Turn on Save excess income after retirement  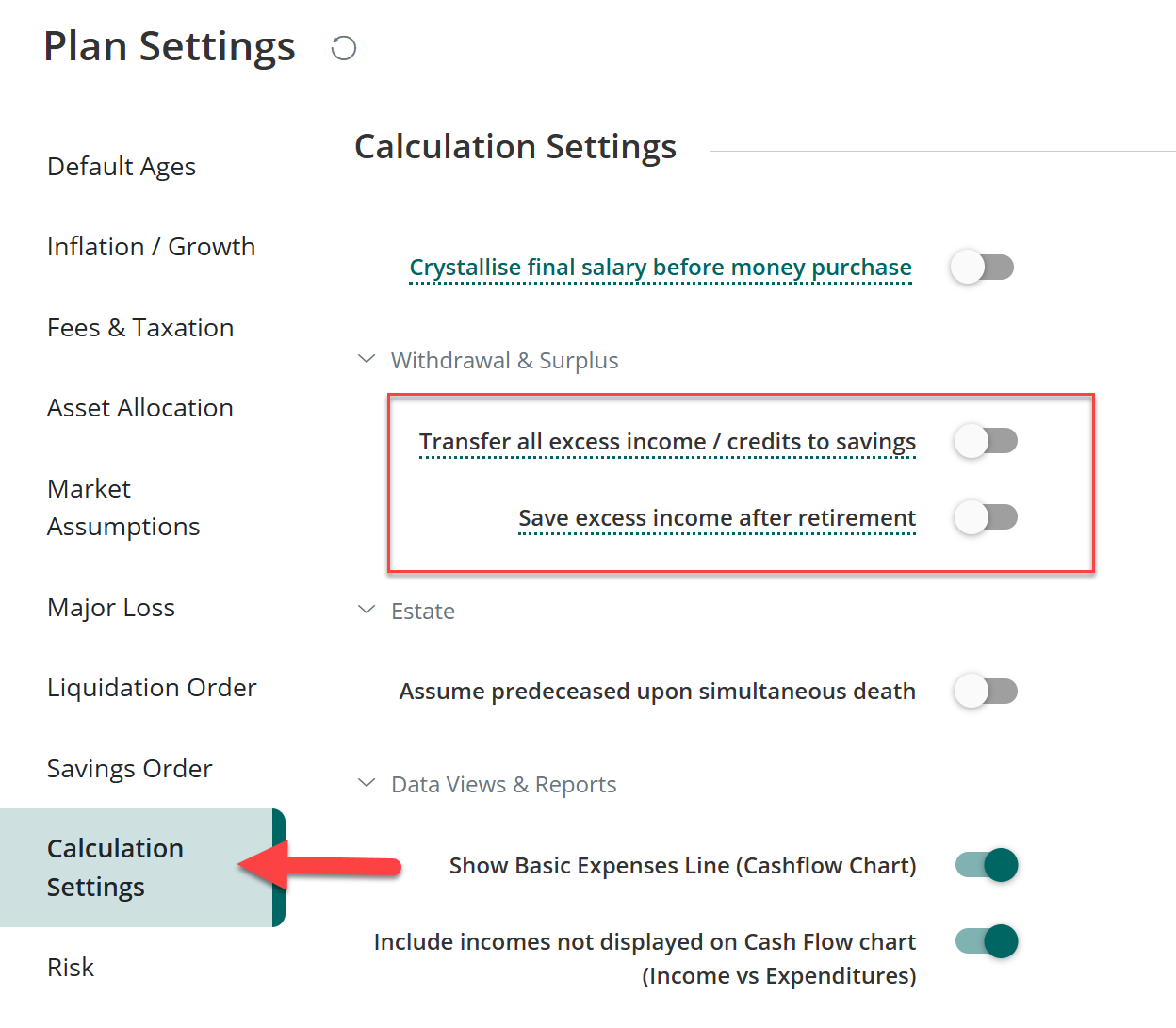click(986, 516)
